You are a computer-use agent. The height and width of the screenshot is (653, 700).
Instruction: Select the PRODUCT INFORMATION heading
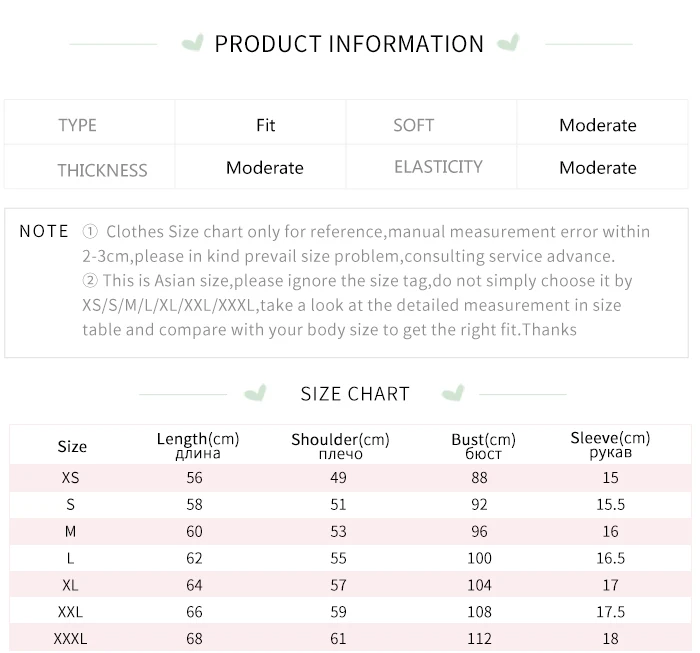coord(349,44)
